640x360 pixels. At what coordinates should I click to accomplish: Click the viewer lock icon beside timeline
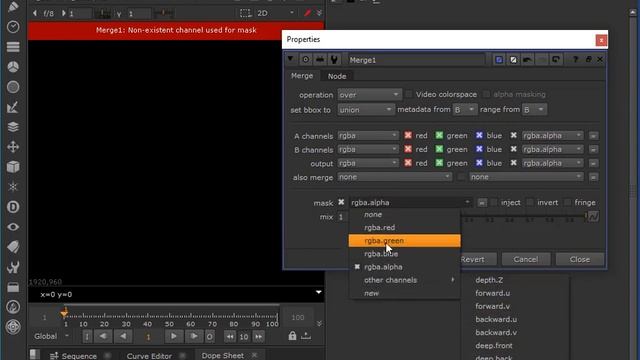292,336
